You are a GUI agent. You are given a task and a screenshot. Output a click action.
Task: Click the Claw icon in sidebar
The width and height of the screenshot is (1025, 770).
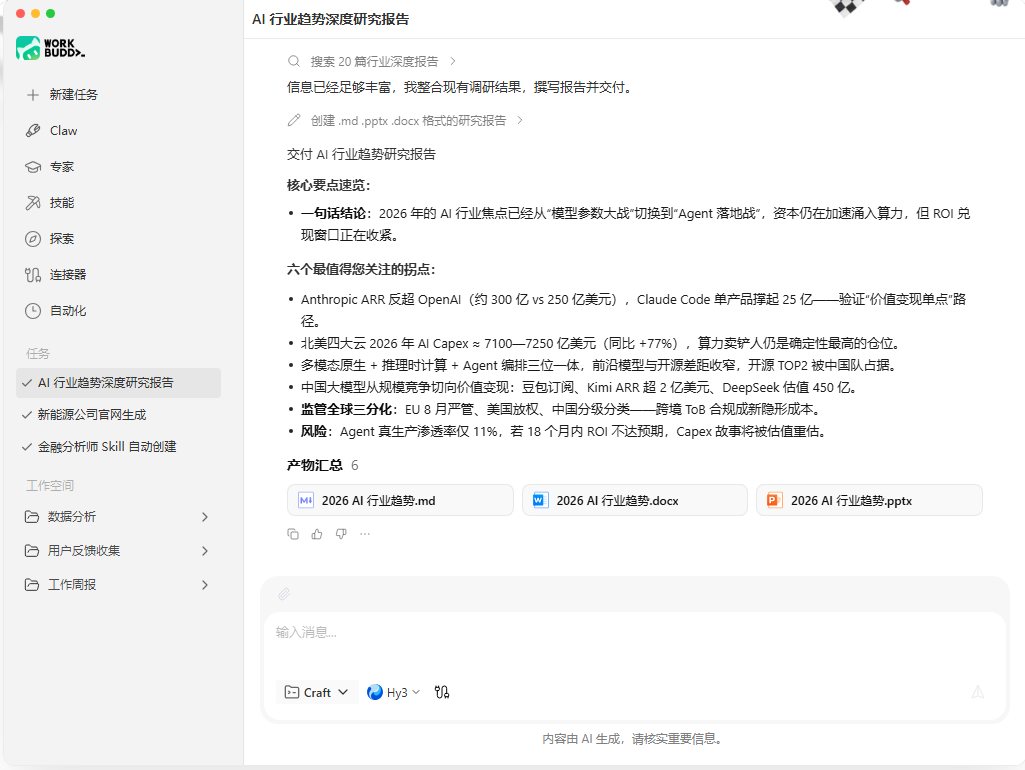point(33,131)
